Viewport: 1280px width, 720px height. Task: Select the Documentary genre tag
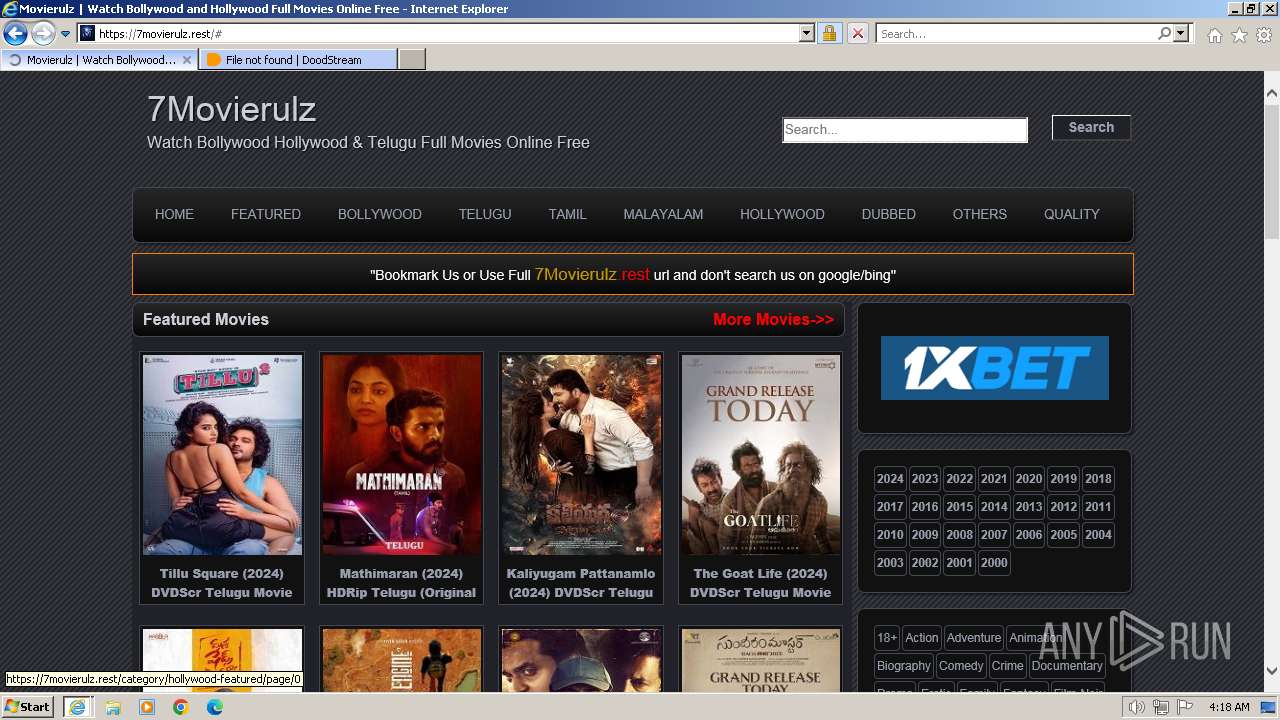tap(1067, 666)
